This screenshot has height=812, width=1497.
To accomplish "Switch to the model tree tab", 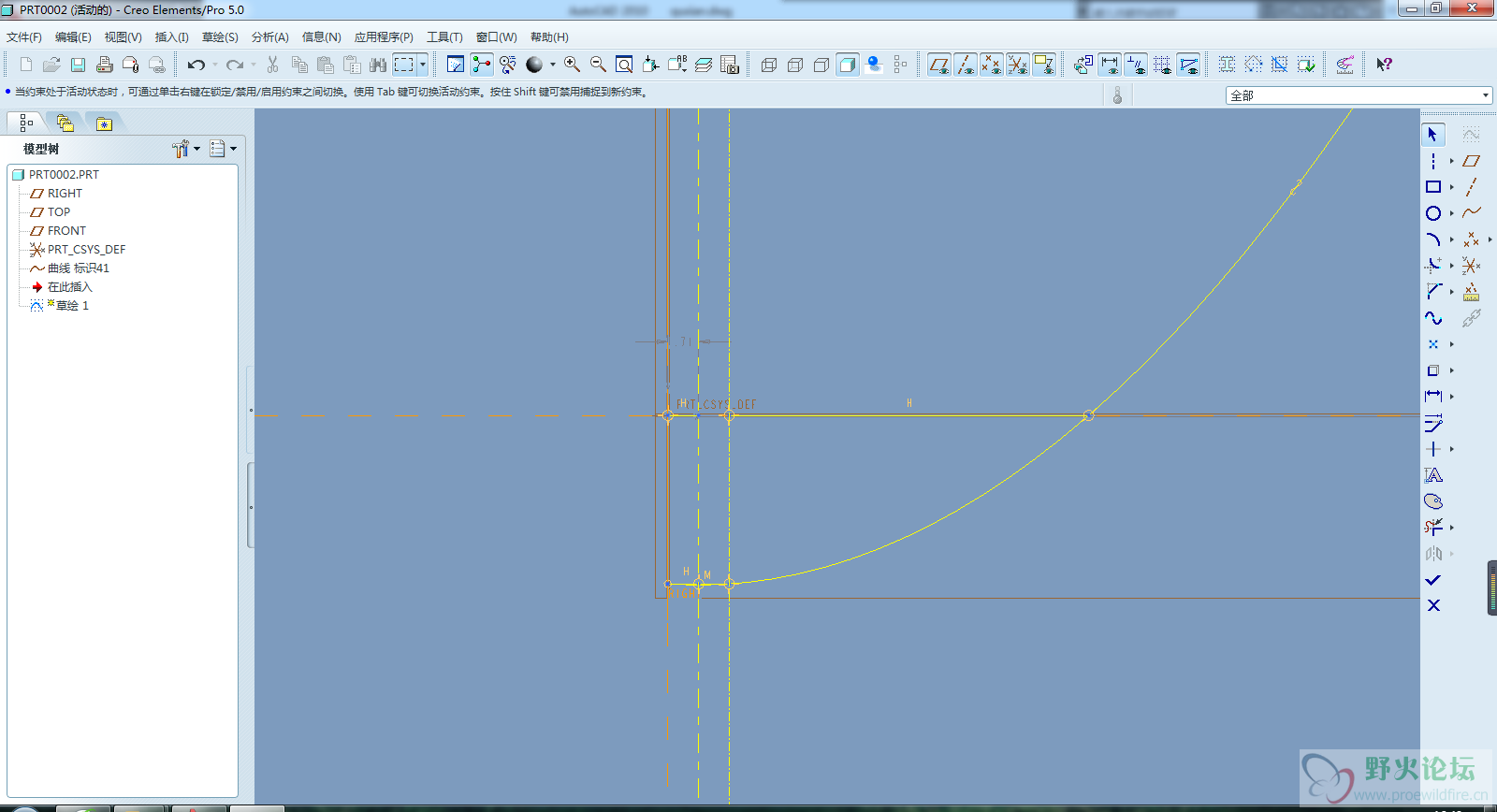I will point(25,123).
